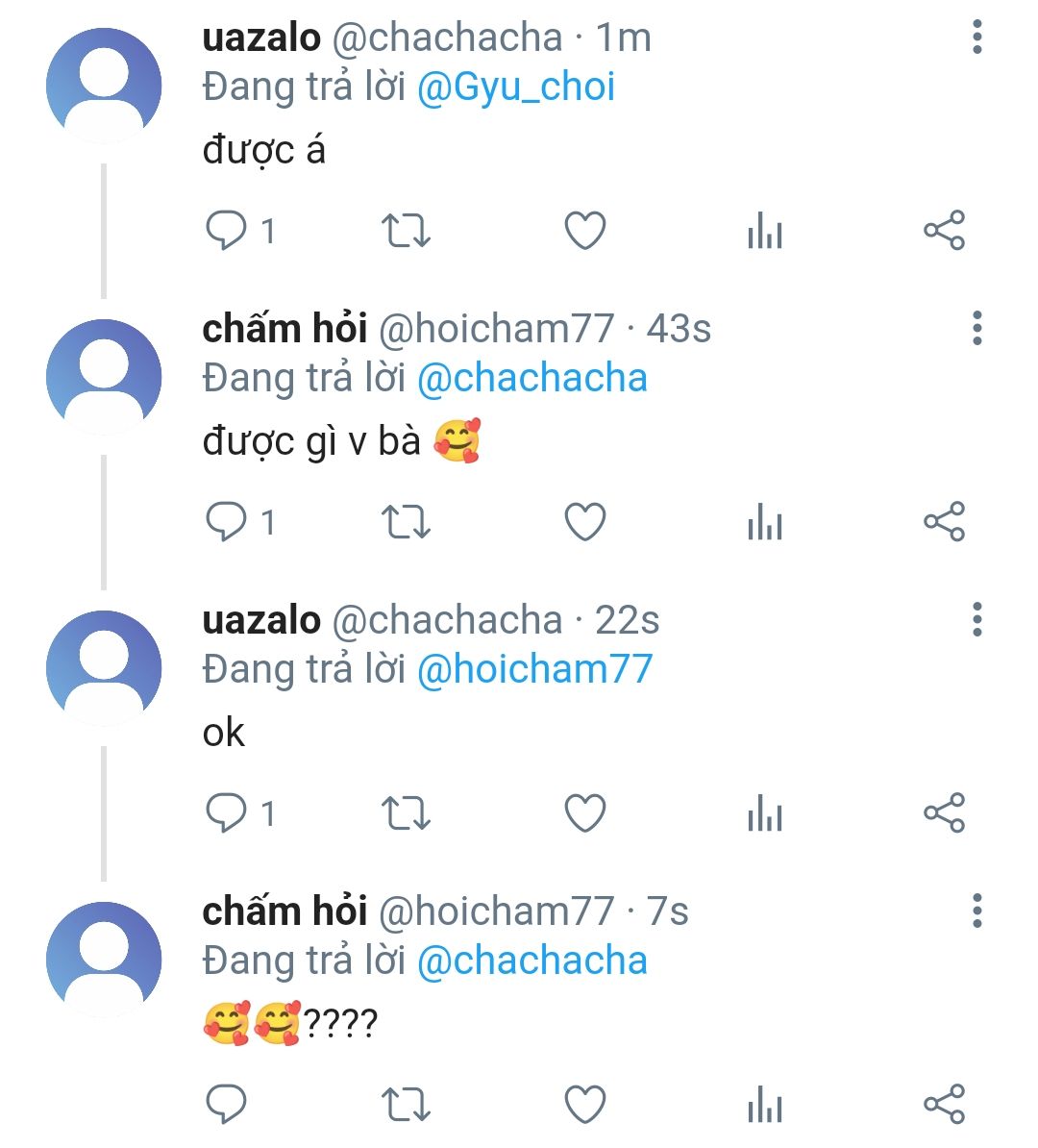Open chấm hỏi's avatar on the "????" tweet
Screen dimensions: 1038x1148
pos(104,960)
